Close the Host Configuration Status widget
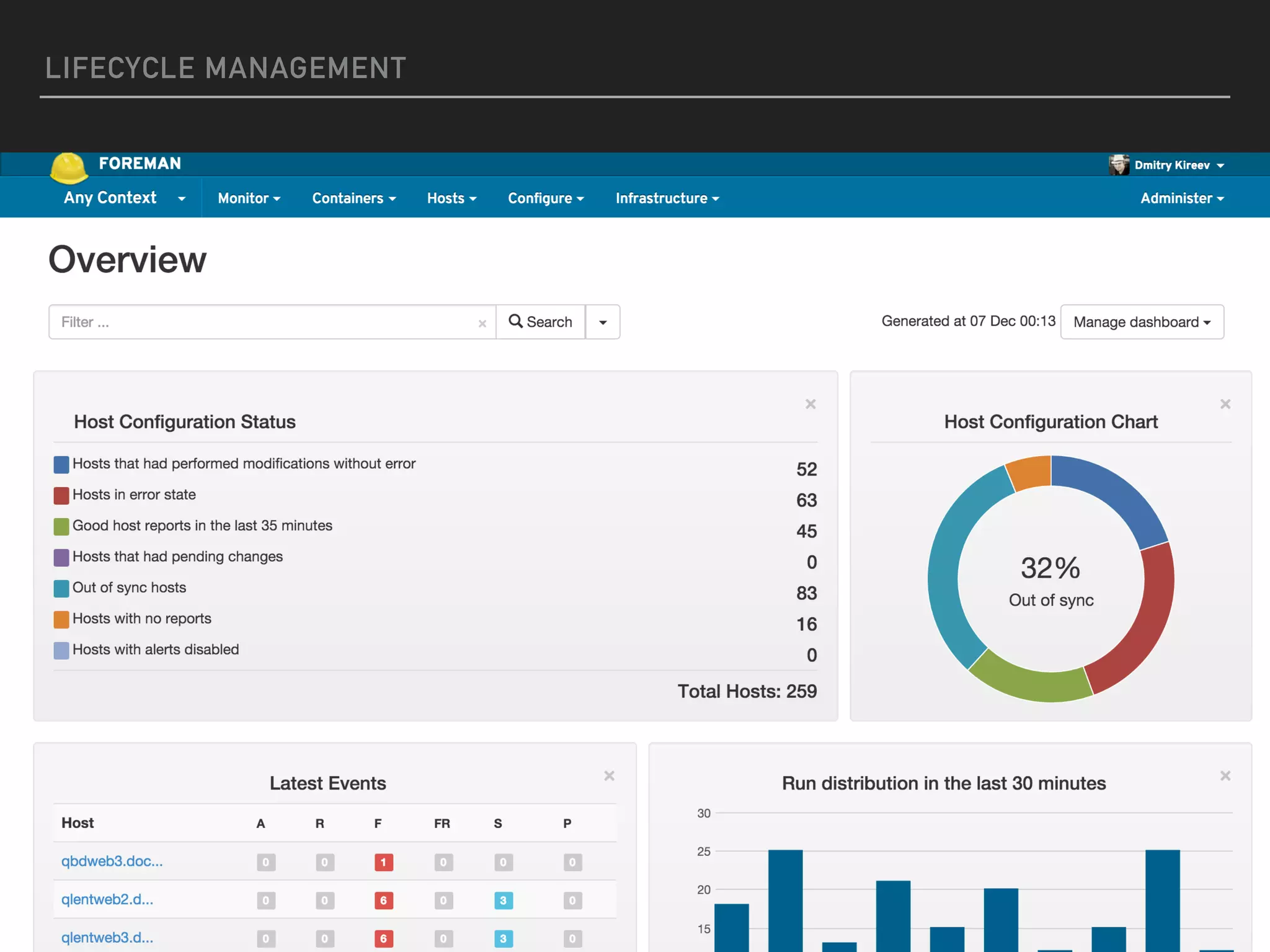 click(x=810, y=404)
